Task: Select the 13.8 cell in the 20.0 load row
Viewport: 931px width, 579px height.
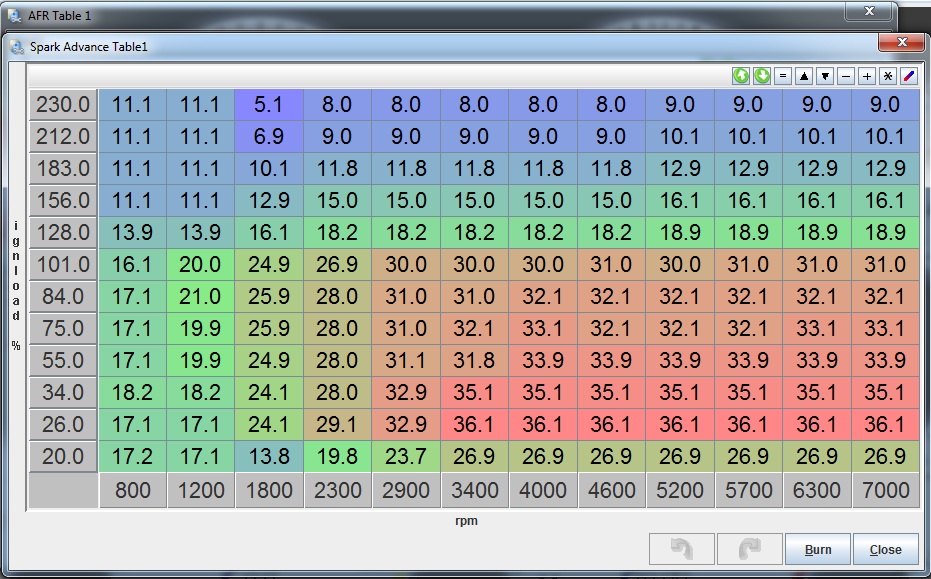Action: coord(269,456)
